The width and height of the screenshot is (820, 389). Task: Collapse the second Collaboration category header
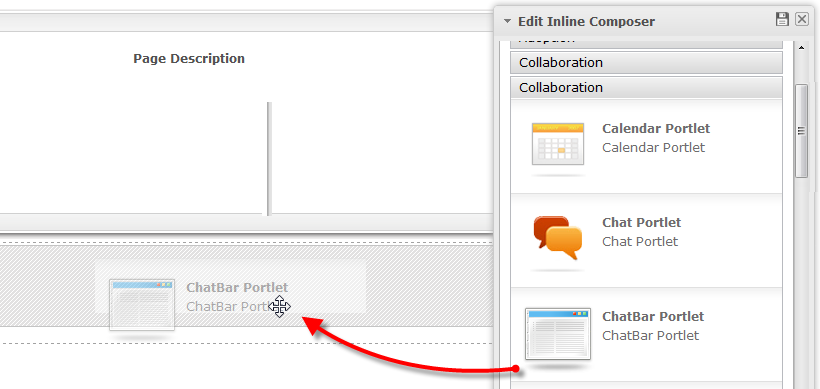[x=646, y=87]
